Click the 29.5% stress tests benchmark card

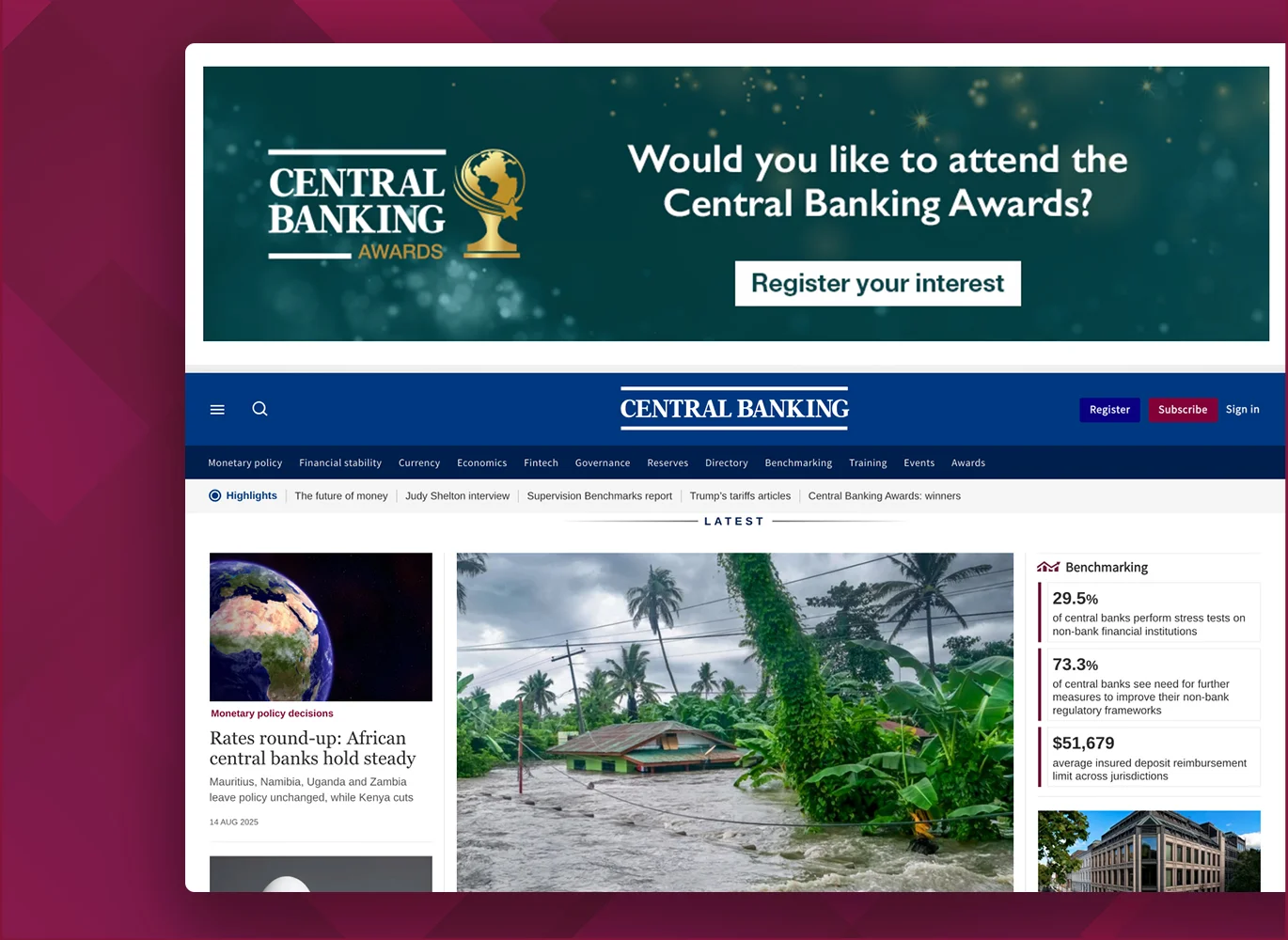1149,613
